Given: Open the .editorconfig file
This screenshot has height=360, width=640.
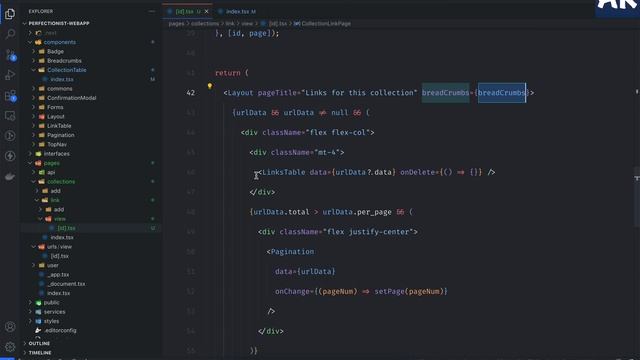Looking at the screenshot, I should point(60,330).
